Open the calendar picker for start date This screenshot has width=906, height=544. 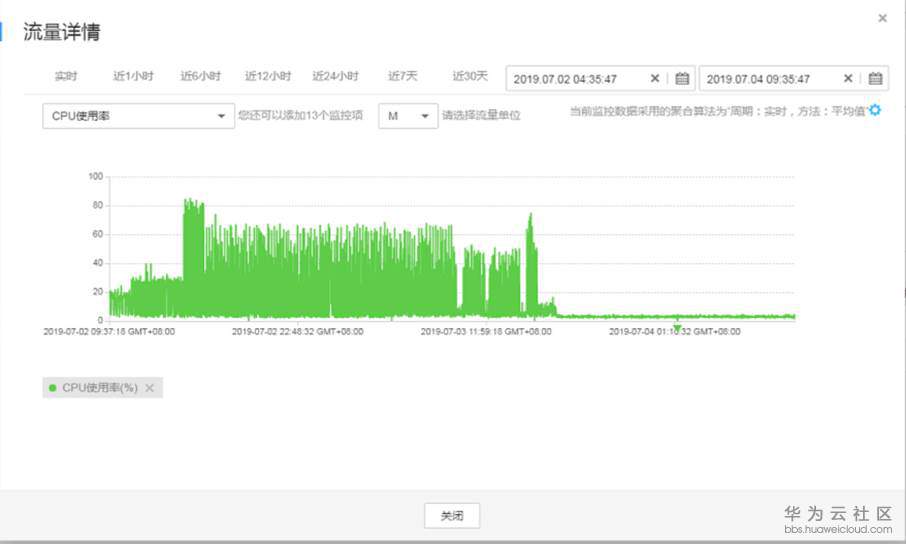click(x=682, y=79)
